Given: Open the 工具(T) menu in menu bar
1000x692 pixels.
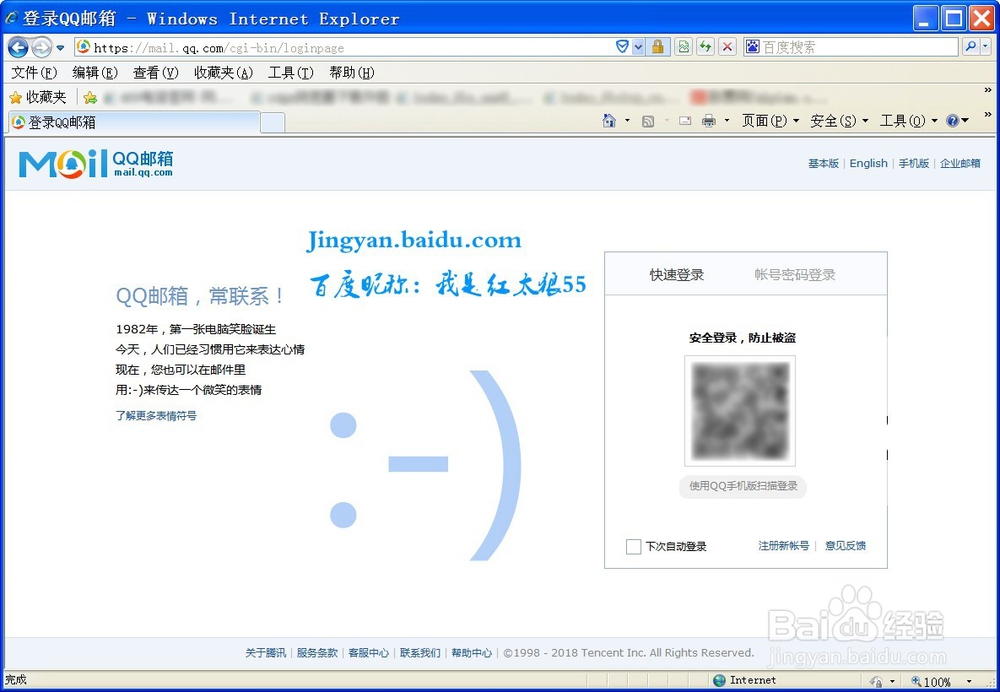Looking at the screenshot, I should [290, 73].
